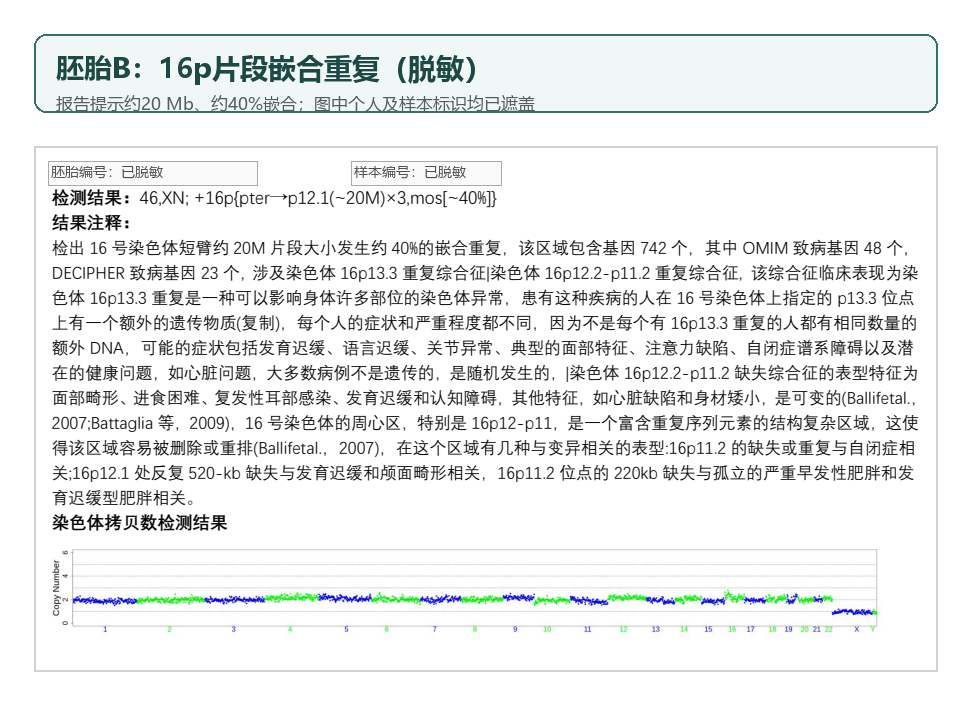Click chromosome label 19 on the x-axis
971x705 pixels.
tap(788, 629)
